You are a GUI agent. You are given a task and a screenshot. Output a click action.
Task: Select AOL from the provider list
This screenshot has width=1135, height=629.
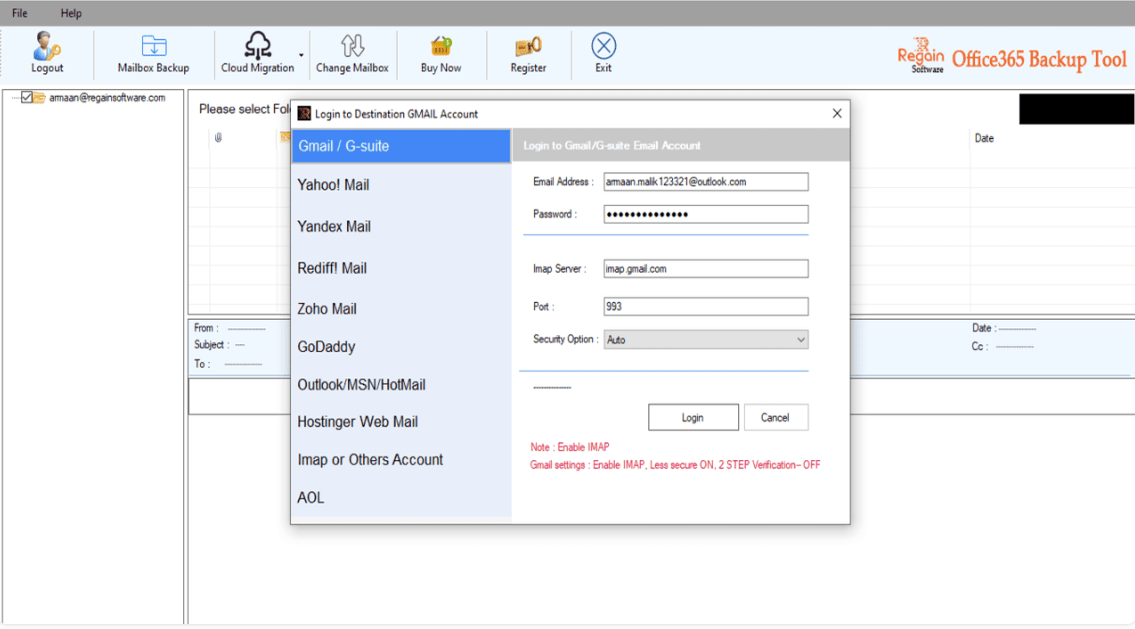(x=310, y=496)
